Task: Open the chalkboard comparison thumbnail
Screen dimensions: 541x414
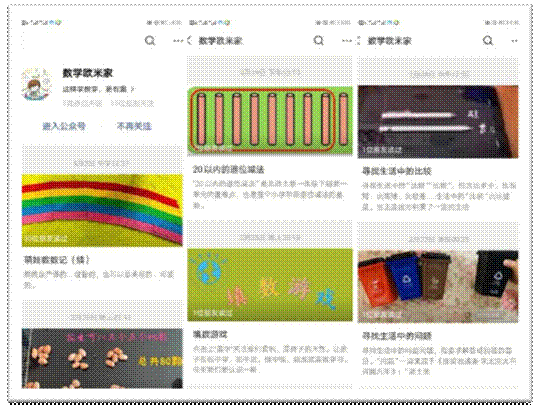Action: [438, 122]
